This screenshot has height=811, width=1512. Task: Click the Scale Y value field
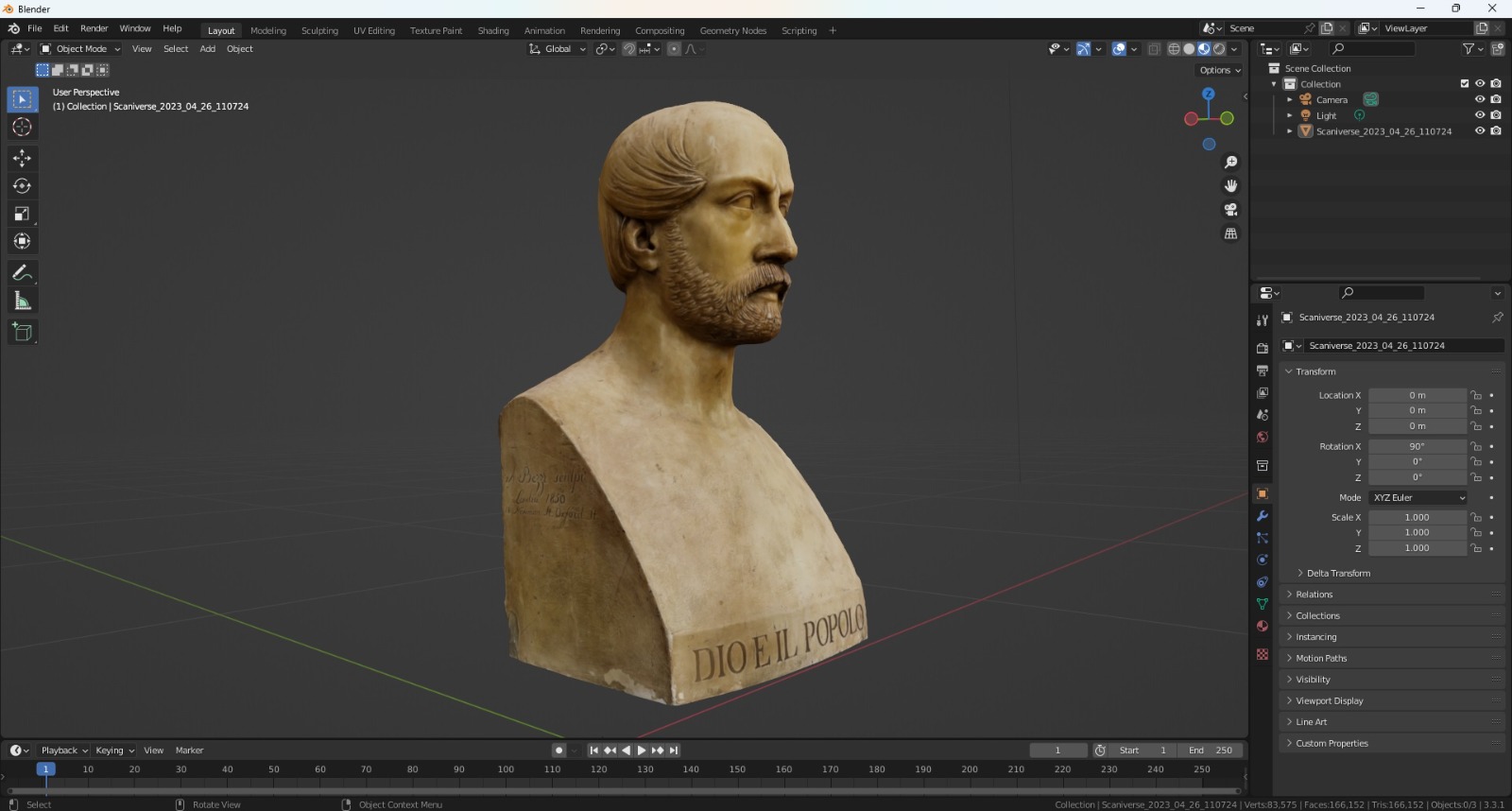(x=1417, y=532)
